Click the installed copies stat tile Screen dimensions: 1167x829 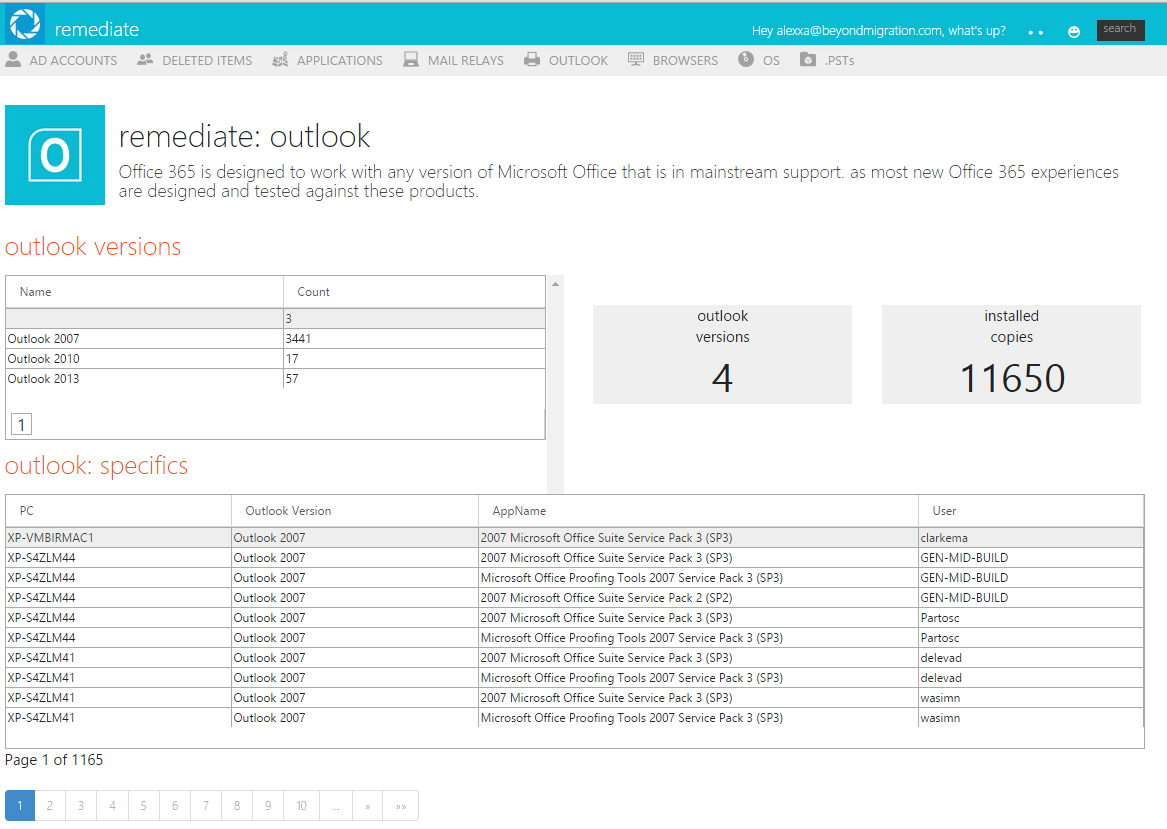coord(1011,354)
